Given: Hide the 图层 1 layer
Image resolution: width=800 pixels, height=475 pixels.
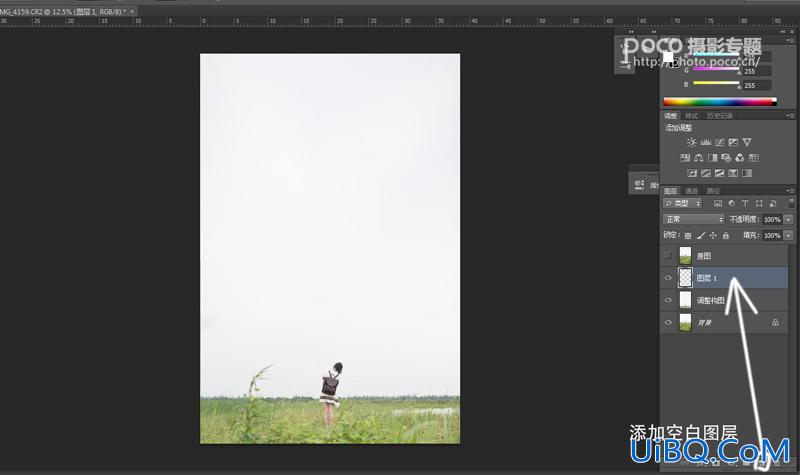Looking at the screenshot, I should point(668,278).
